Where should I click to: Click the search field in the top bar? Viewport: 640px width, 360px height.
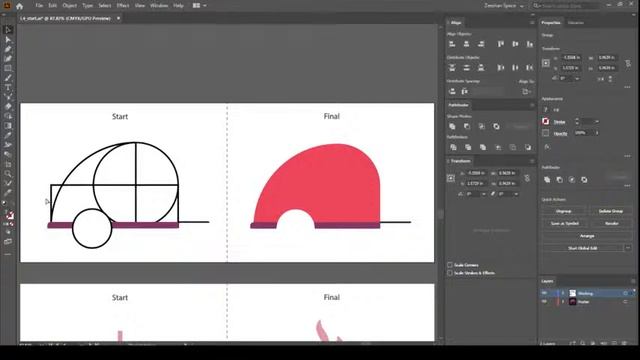[x=566, y=6]
